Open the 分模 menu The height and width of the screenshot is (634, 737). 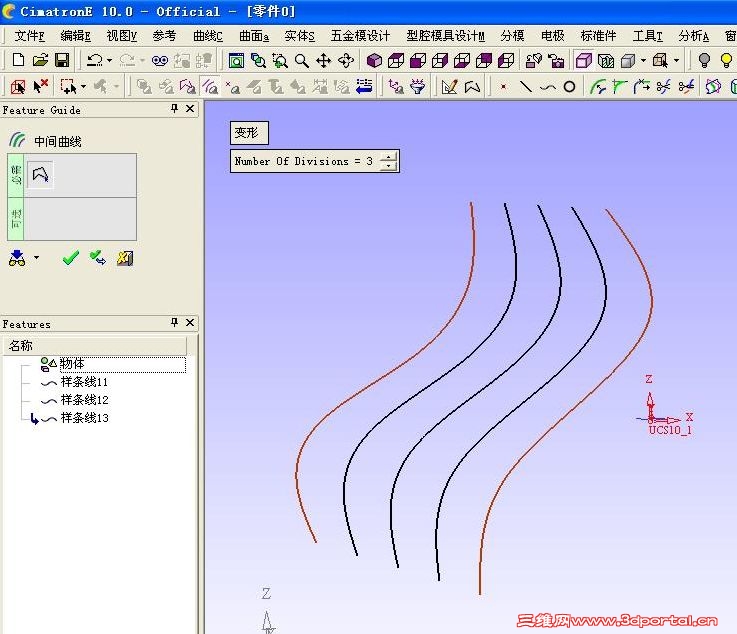(512, 36)
